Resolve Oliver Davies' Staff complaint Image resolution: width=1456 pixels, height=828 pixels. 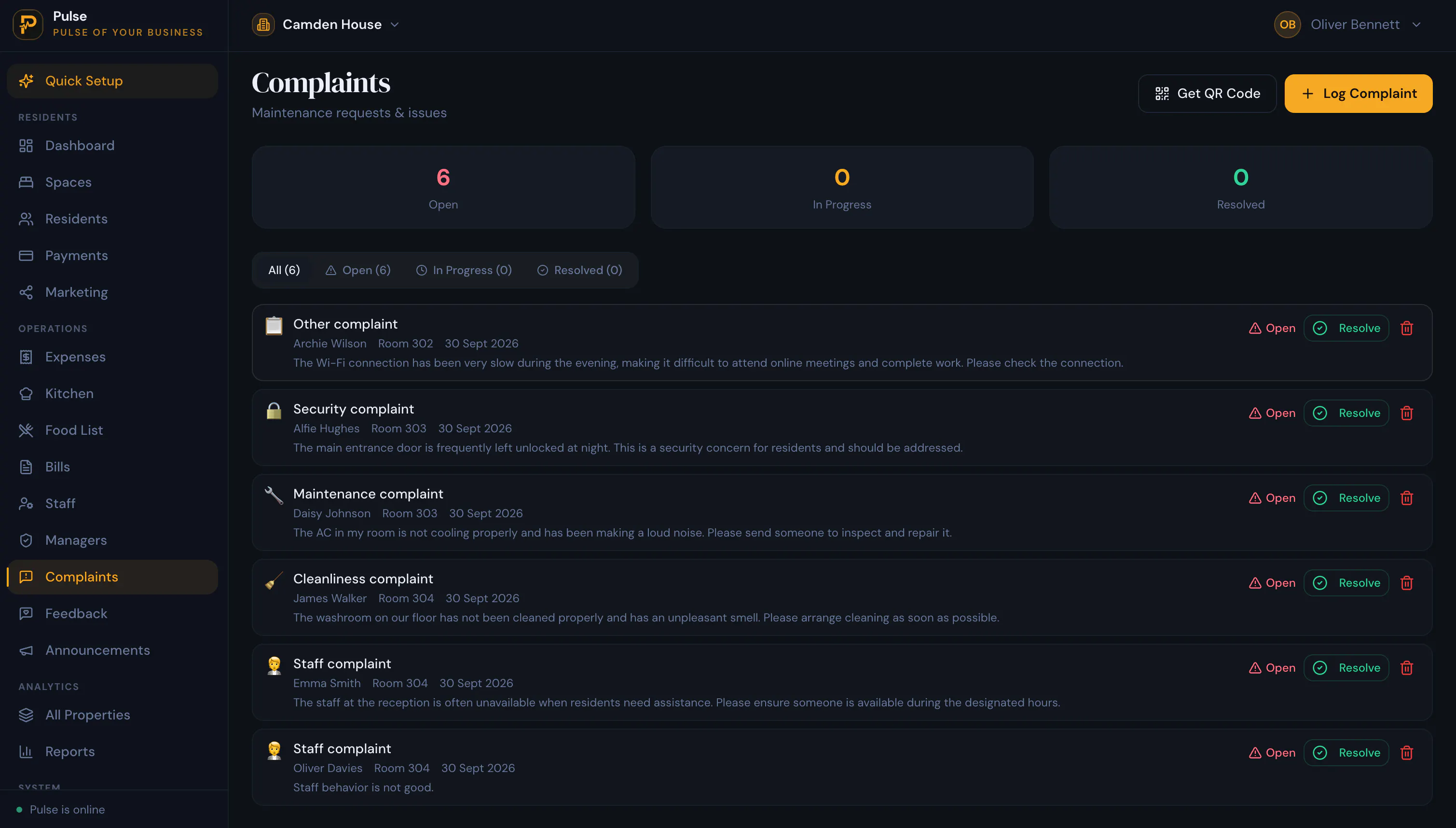point(1346,752)
